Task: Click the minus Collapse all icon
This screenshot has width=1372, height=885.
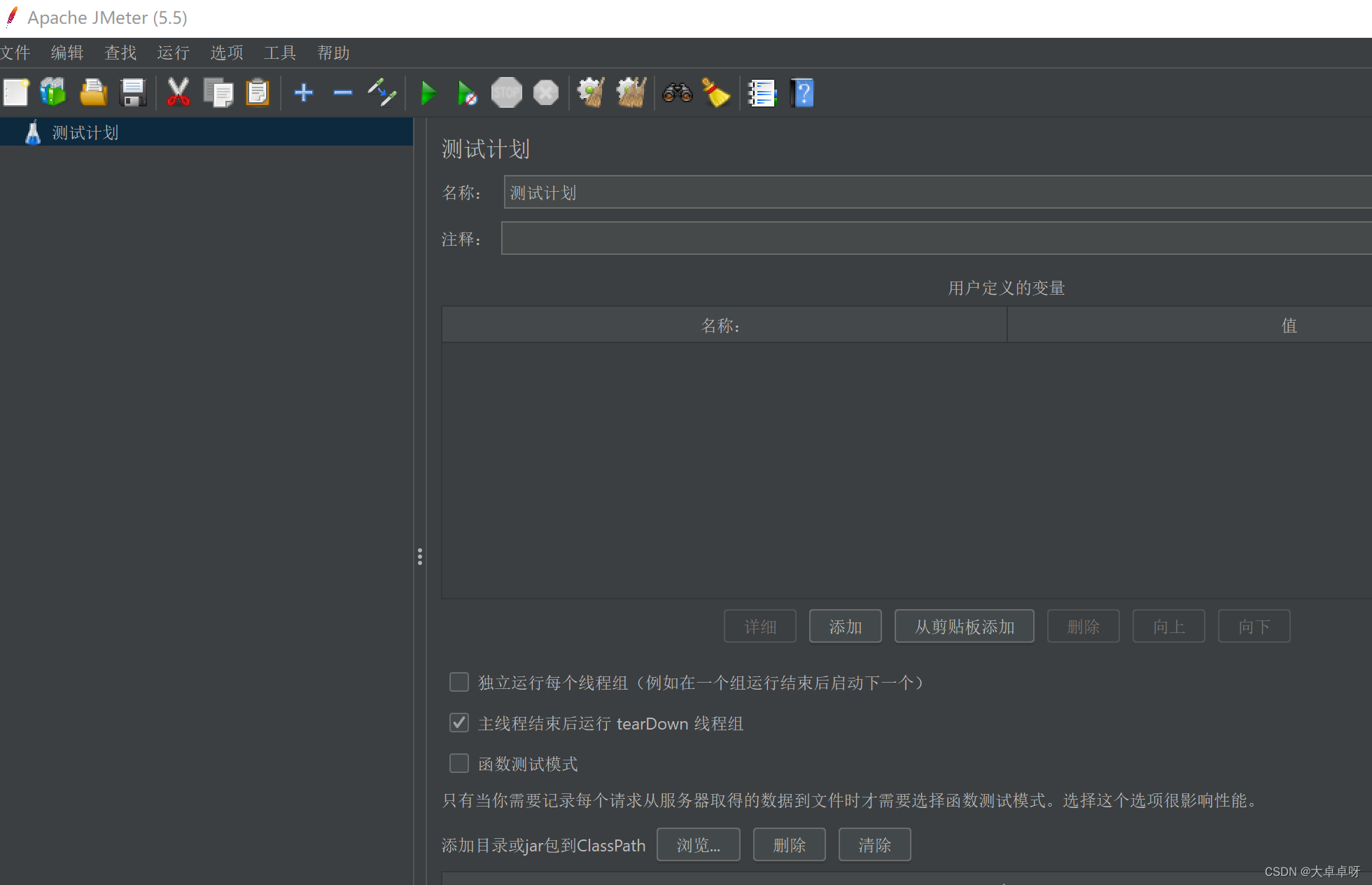Action: click(342, 92)
